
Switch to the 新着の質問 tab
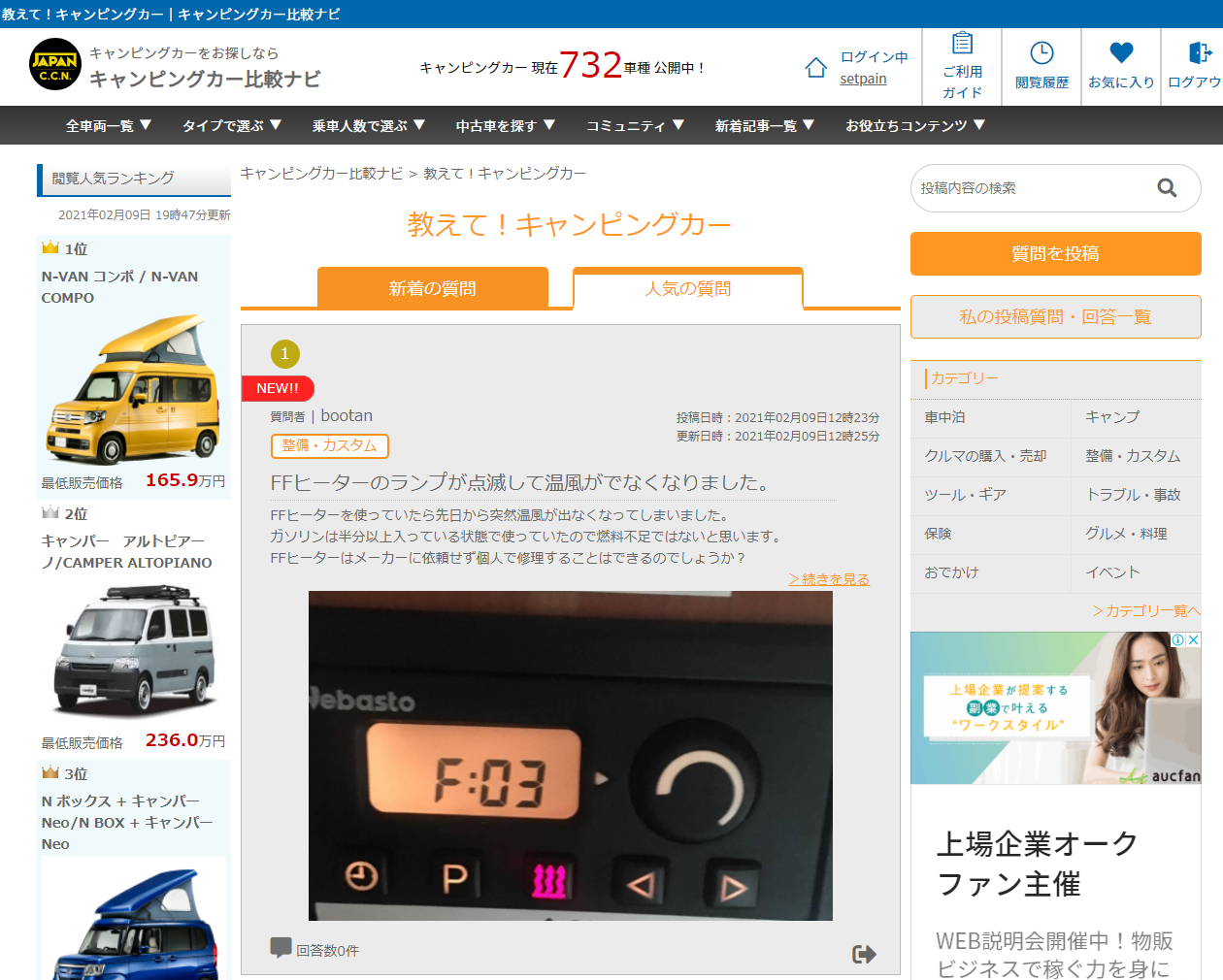(433, 288)
